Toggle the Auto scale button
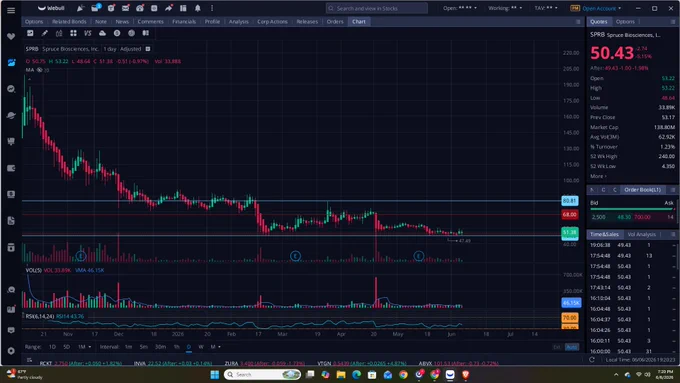This screenshot has width=680, height=383. pyautogui.click(x=572, y=347)
